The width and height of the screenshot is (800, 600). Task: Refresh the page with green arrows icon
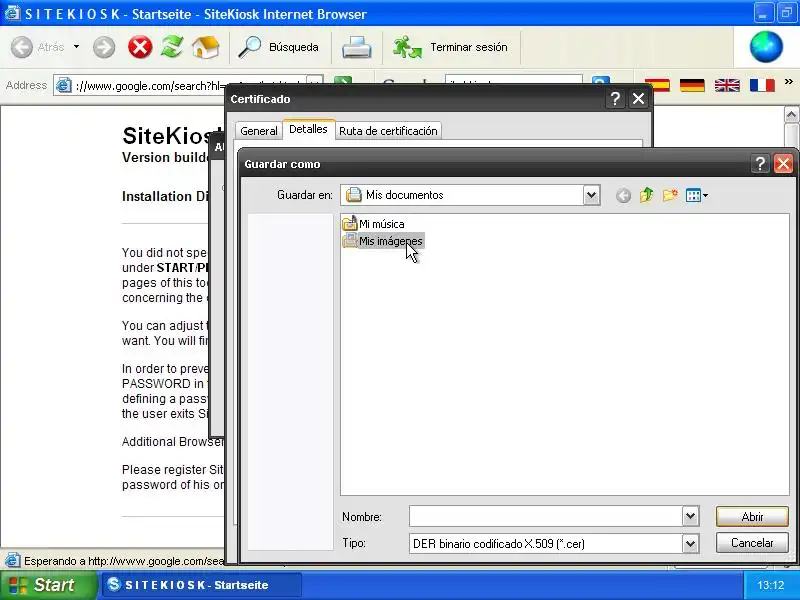[x=172, y=47]
